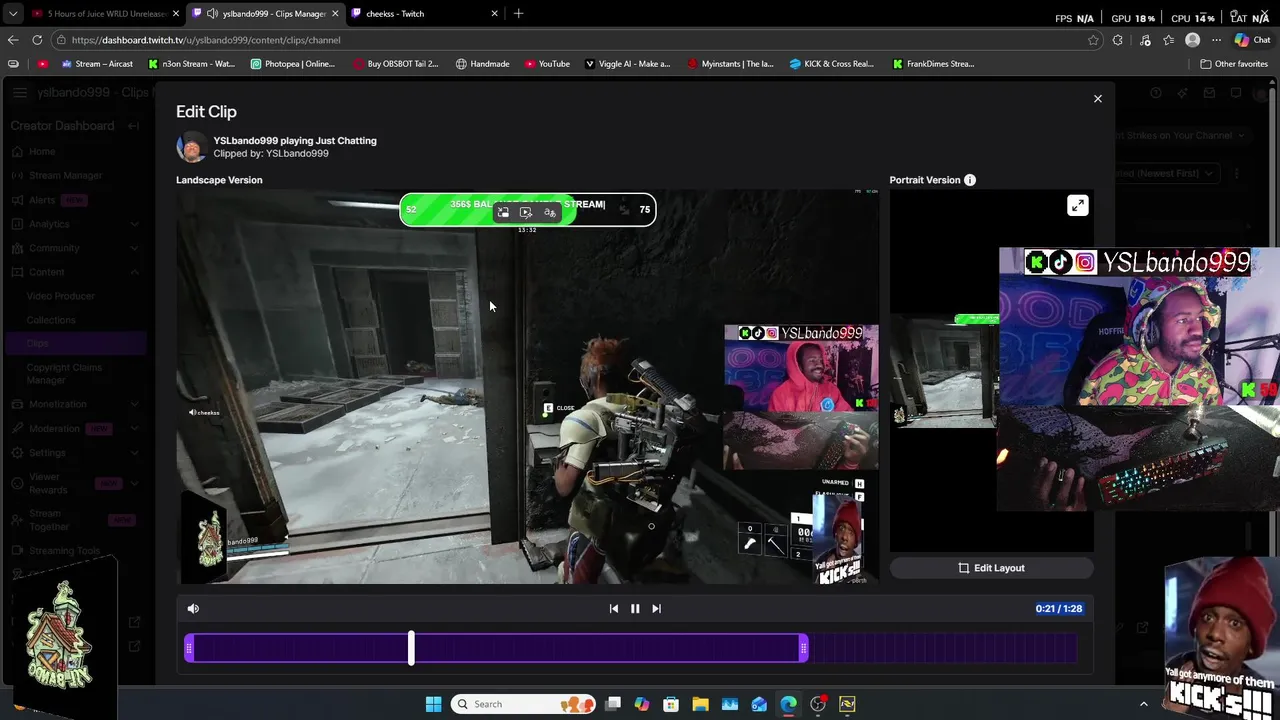The height and width of the screenshot is (720, 1280).
Task: Skip forward with the next button
Action: (x=656, y=608)
